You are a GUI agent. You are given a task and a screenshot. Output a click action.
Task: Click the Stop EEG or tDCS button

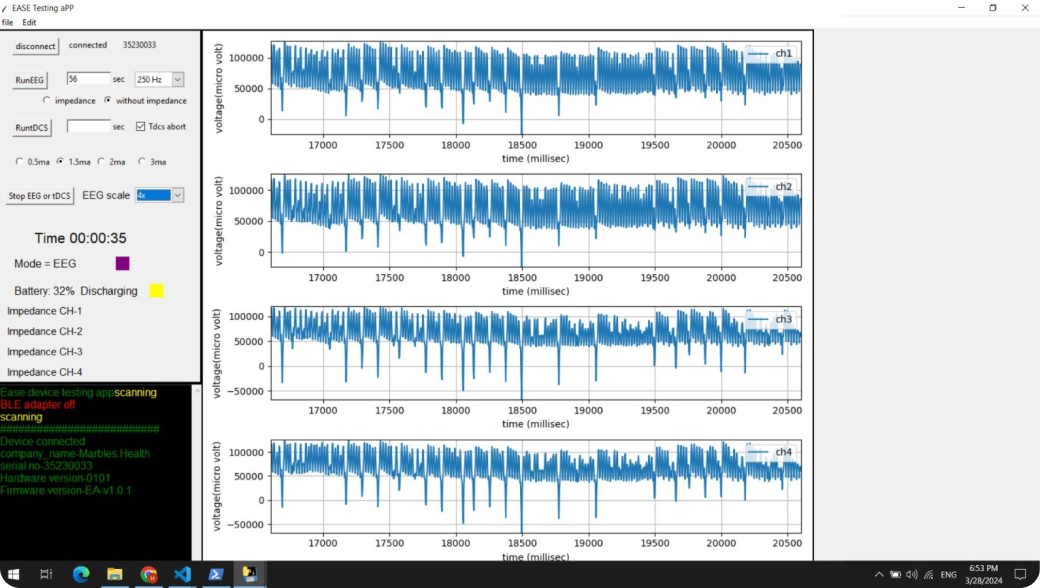point(39,196)
